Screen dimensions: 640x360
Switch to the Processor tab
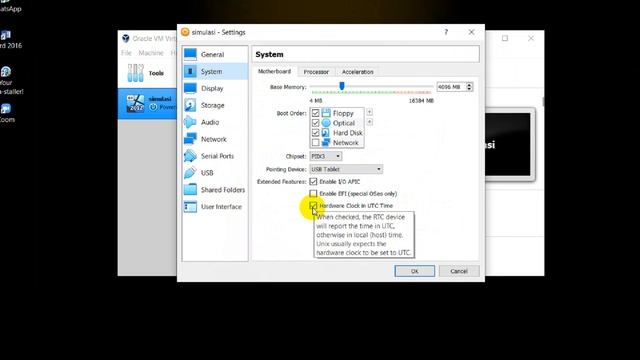(316, 72)
